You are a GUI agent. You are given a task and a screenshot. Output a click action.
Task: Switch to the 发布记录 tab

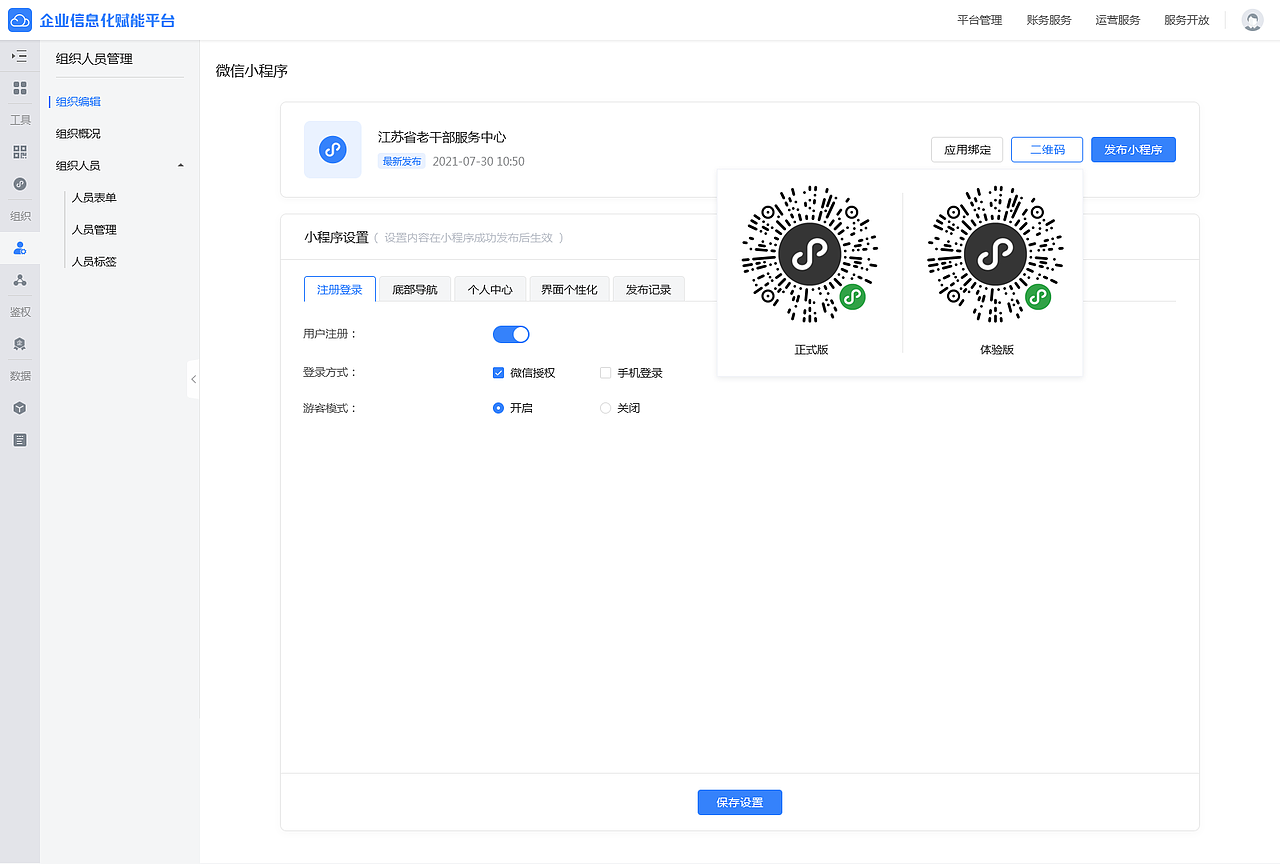click(x=649, y=289)
